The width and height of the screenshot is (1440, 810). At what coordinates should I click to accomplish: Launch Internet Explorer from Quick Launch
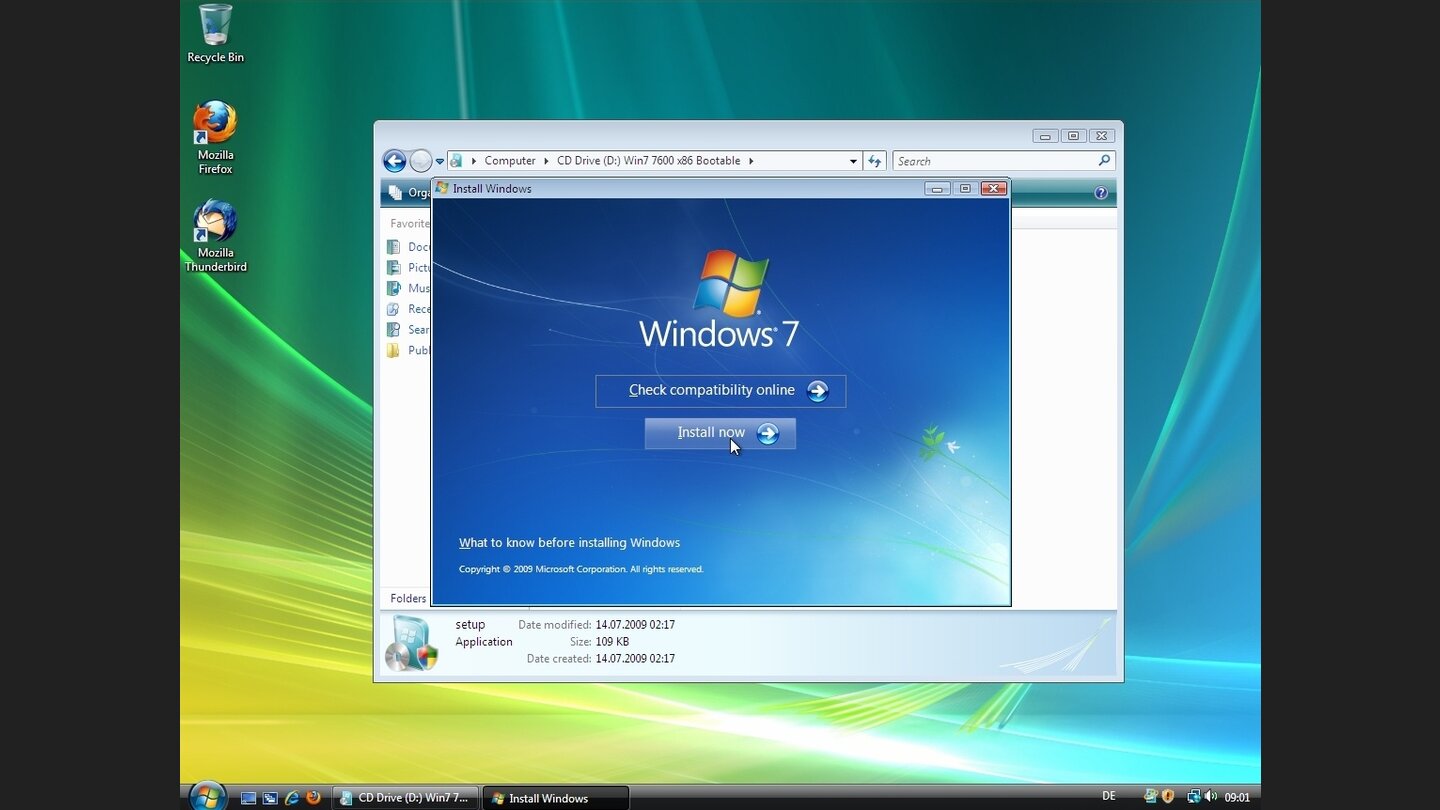pyautogui.click(x=292, y=798)
